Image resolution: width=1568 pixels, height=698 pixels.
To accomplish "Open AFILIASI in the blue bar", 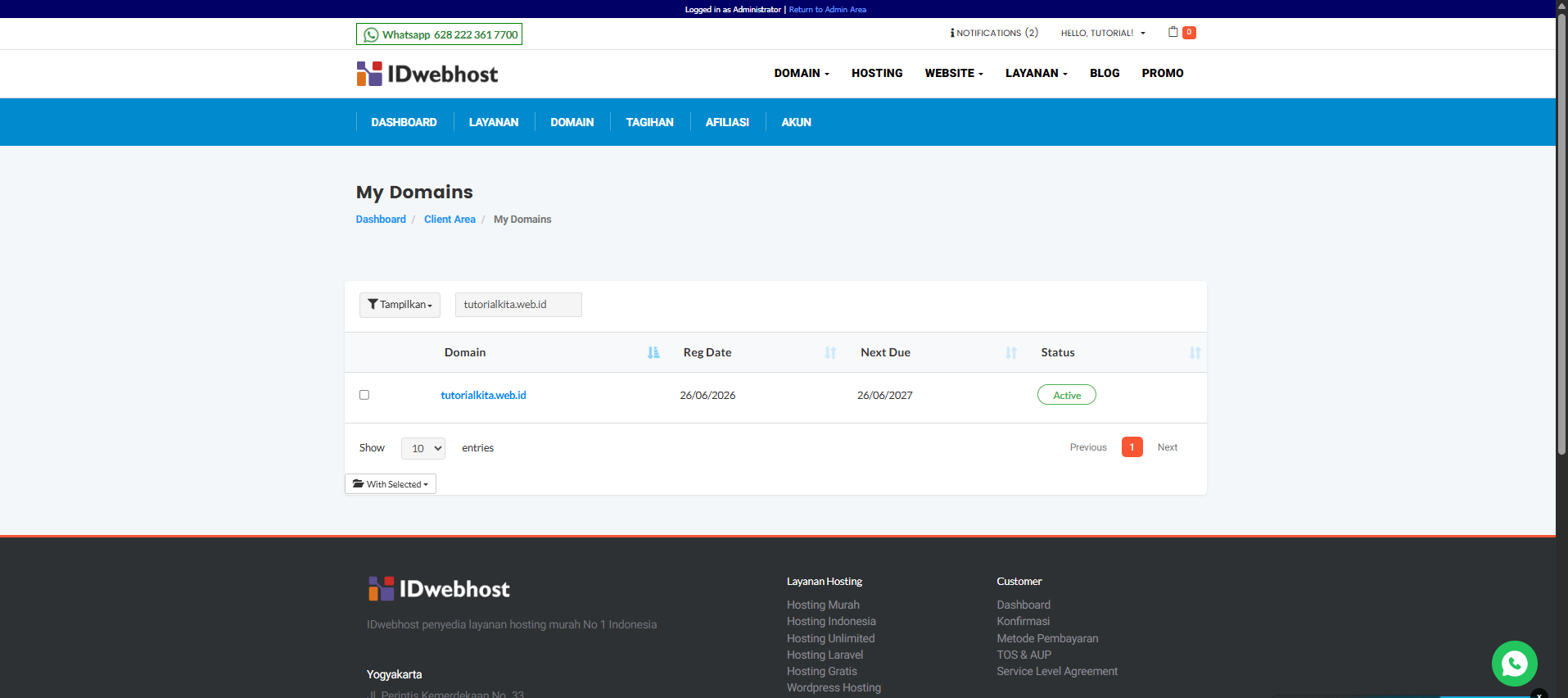I will (727, 122).
